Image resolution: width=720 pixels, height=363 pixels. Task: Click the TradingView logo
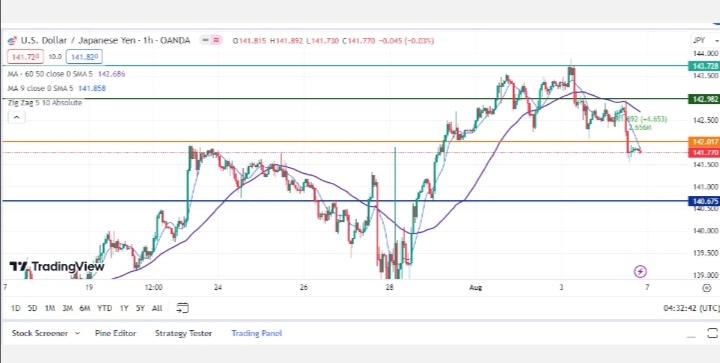(x=57, y=267)
